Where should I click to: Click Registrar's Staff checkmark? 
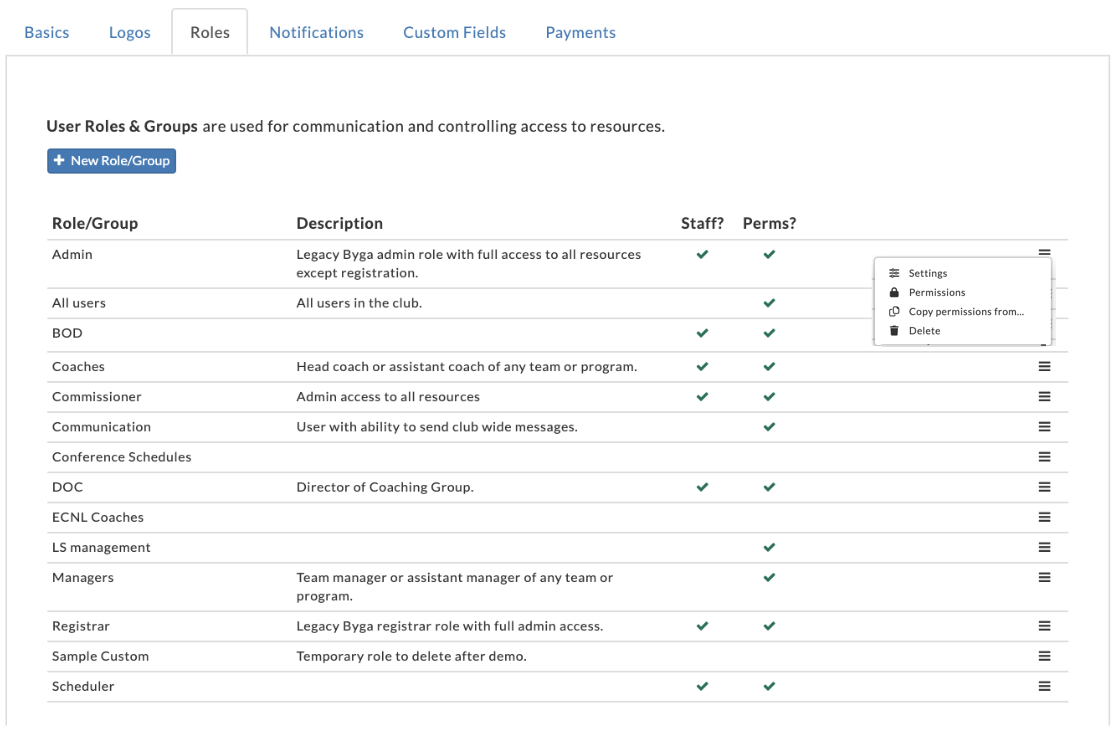click(x=702, y=626)
